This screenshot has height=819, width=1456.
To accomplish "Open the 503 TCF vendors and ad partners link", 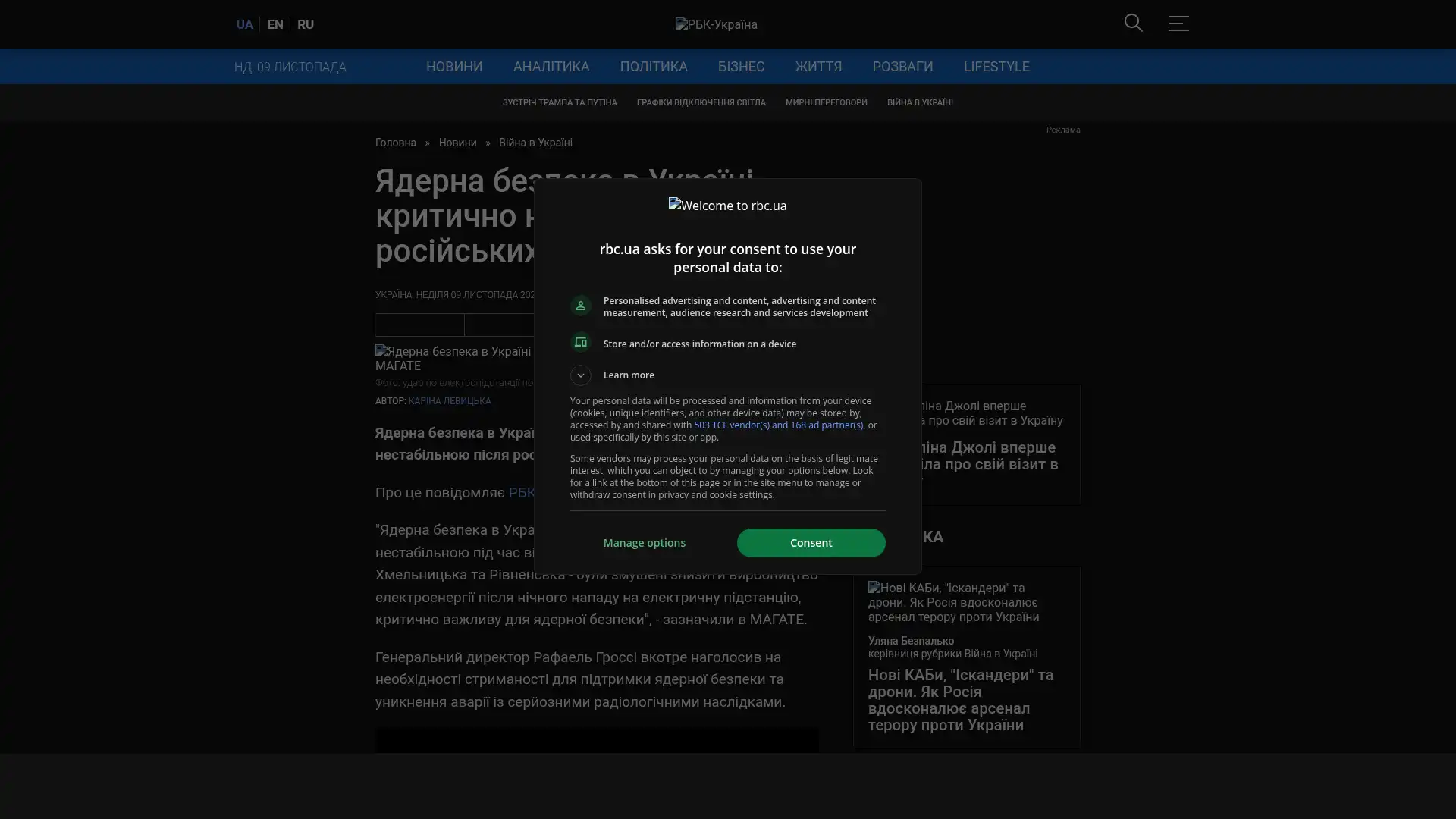I will click(778, 425).
